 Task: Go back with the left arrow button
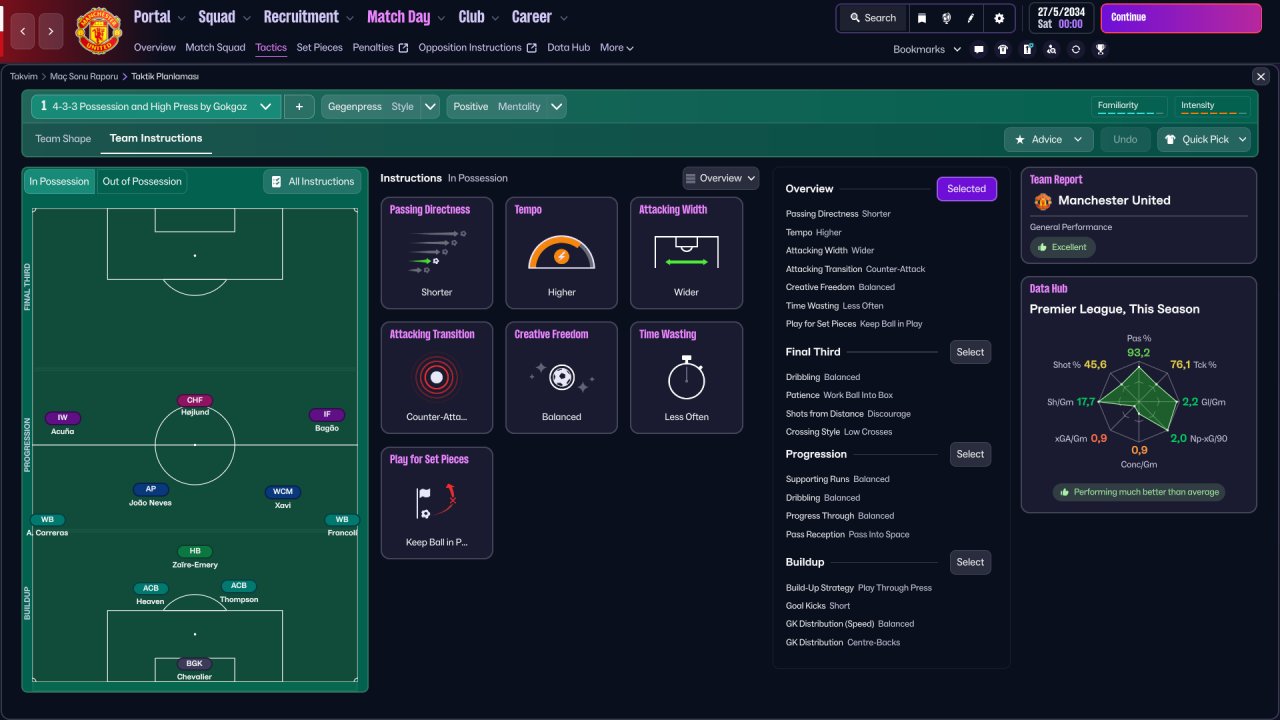pyautogui.click(x=23, y=31)
